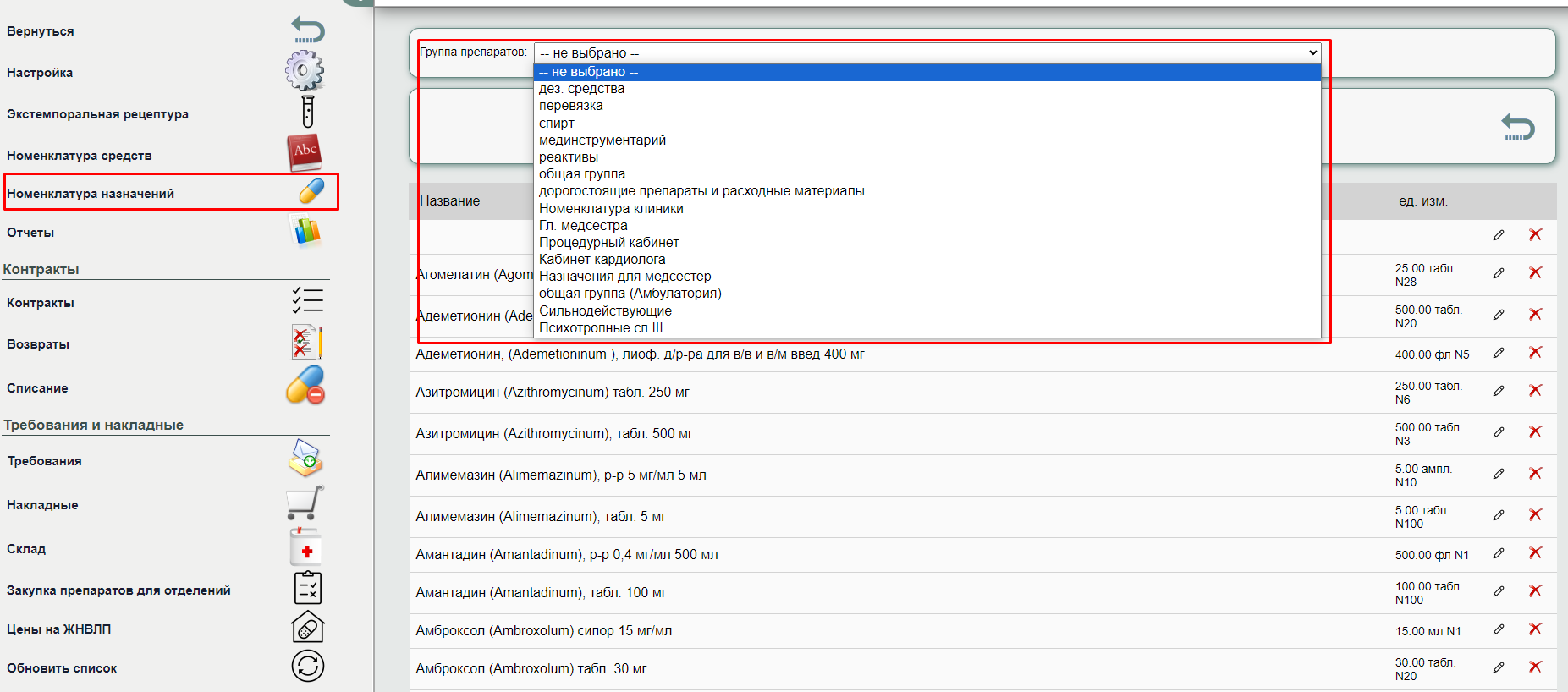Click the Накладные shopping cart icon
This screenshot has height=692, width=1568.
coord(305,503)
